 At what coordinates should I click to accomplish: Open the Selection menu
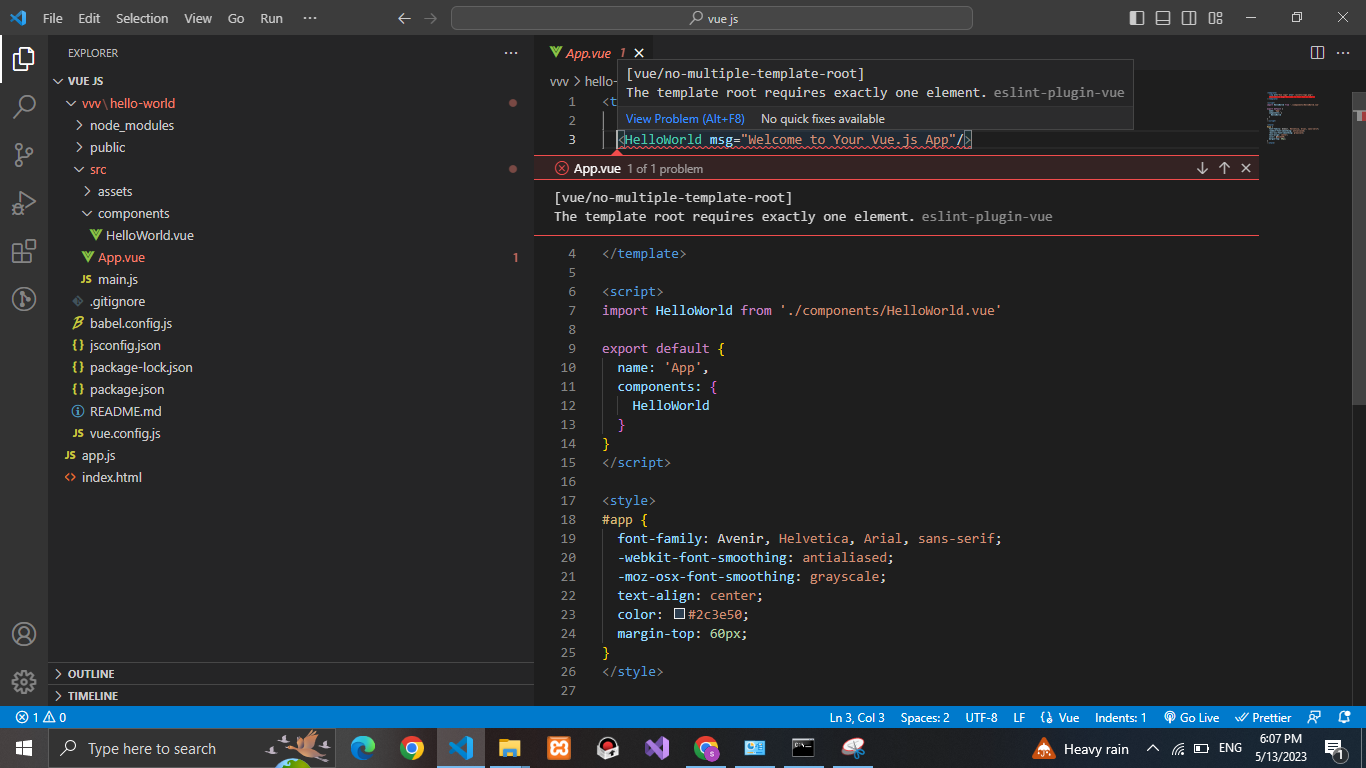tap(142, 18)
